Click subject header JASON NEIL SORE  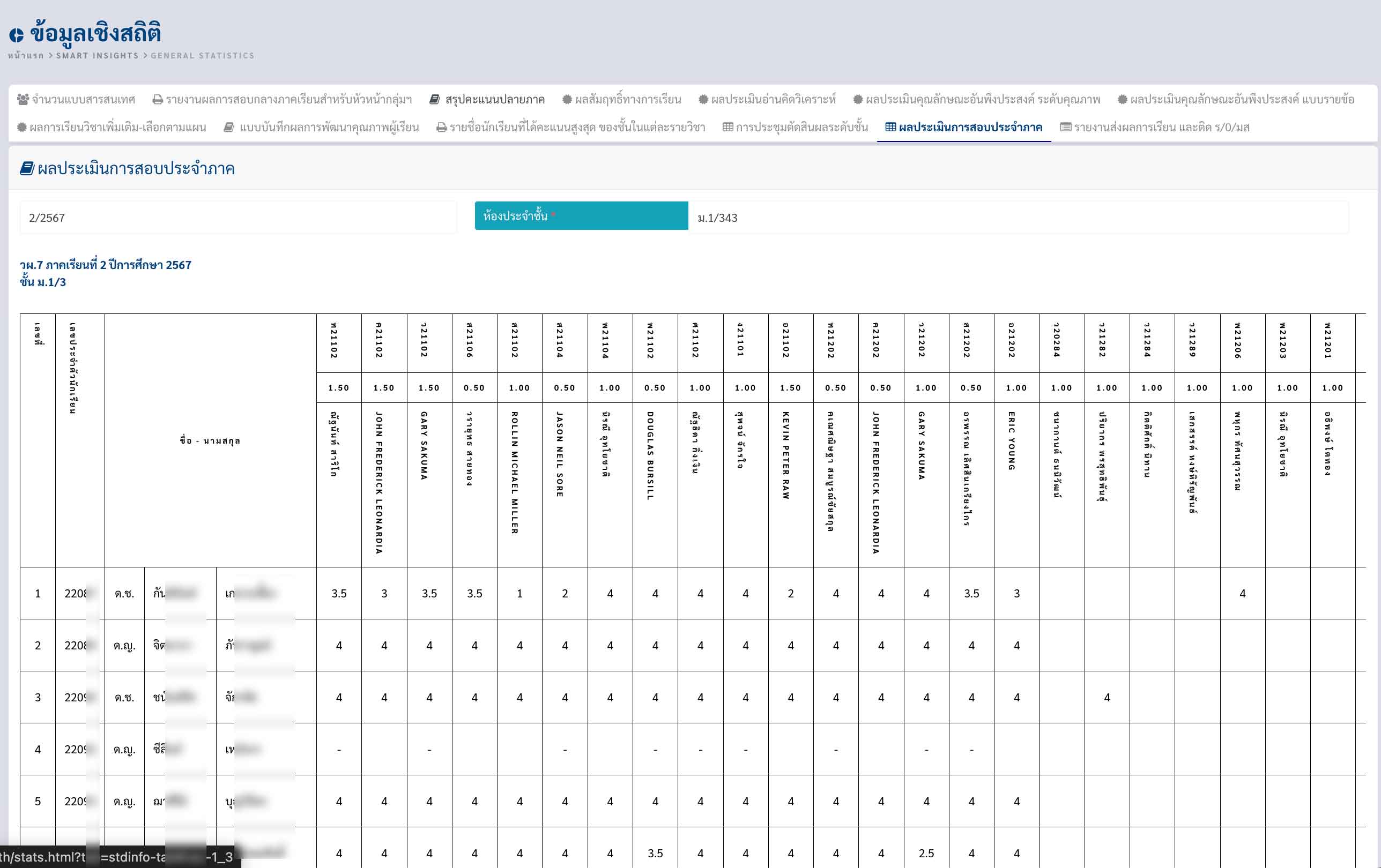click(x=560, y=454)
